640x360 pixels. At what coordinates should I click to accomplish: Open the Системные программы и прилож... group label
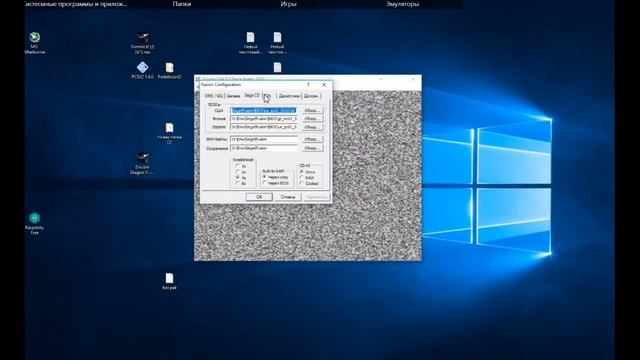(x=76, y=4)
